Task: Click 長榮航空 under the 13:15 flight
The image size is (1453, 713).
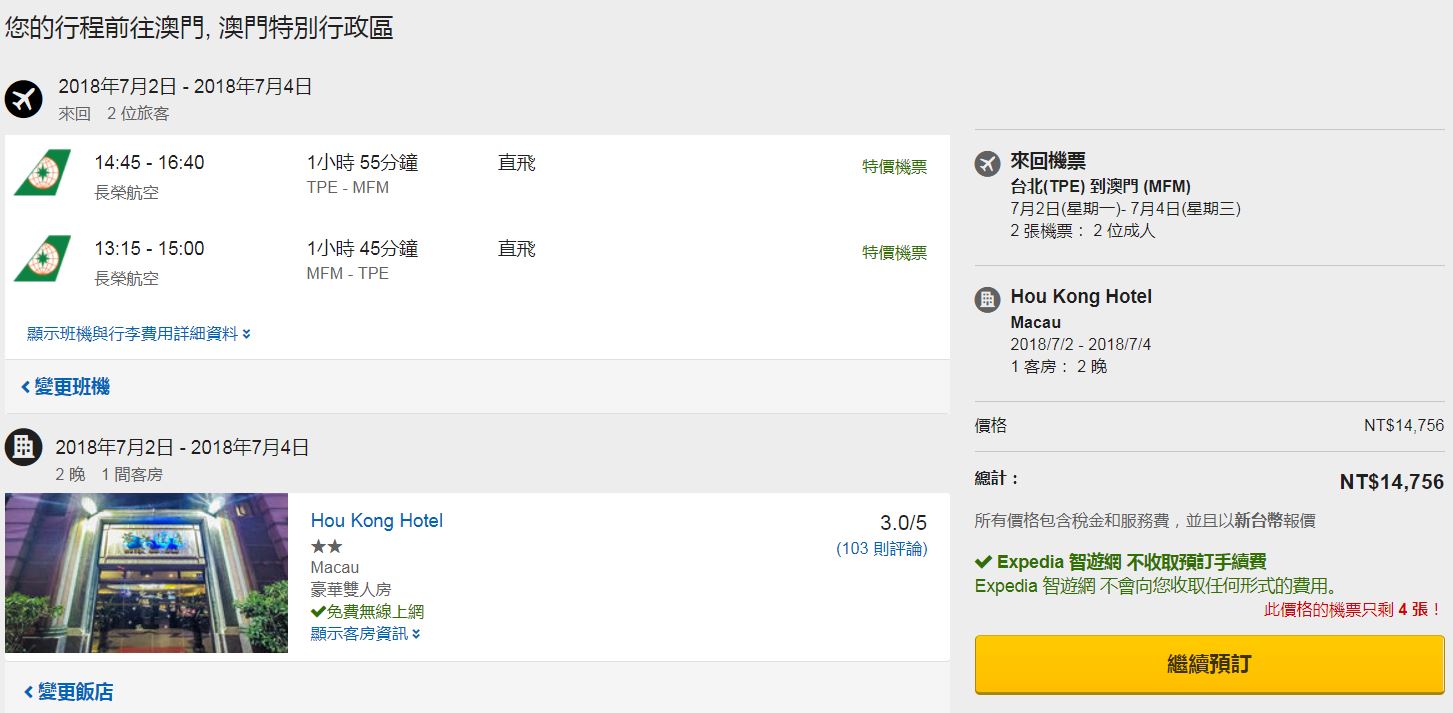Action: click(x=127, y=278)
